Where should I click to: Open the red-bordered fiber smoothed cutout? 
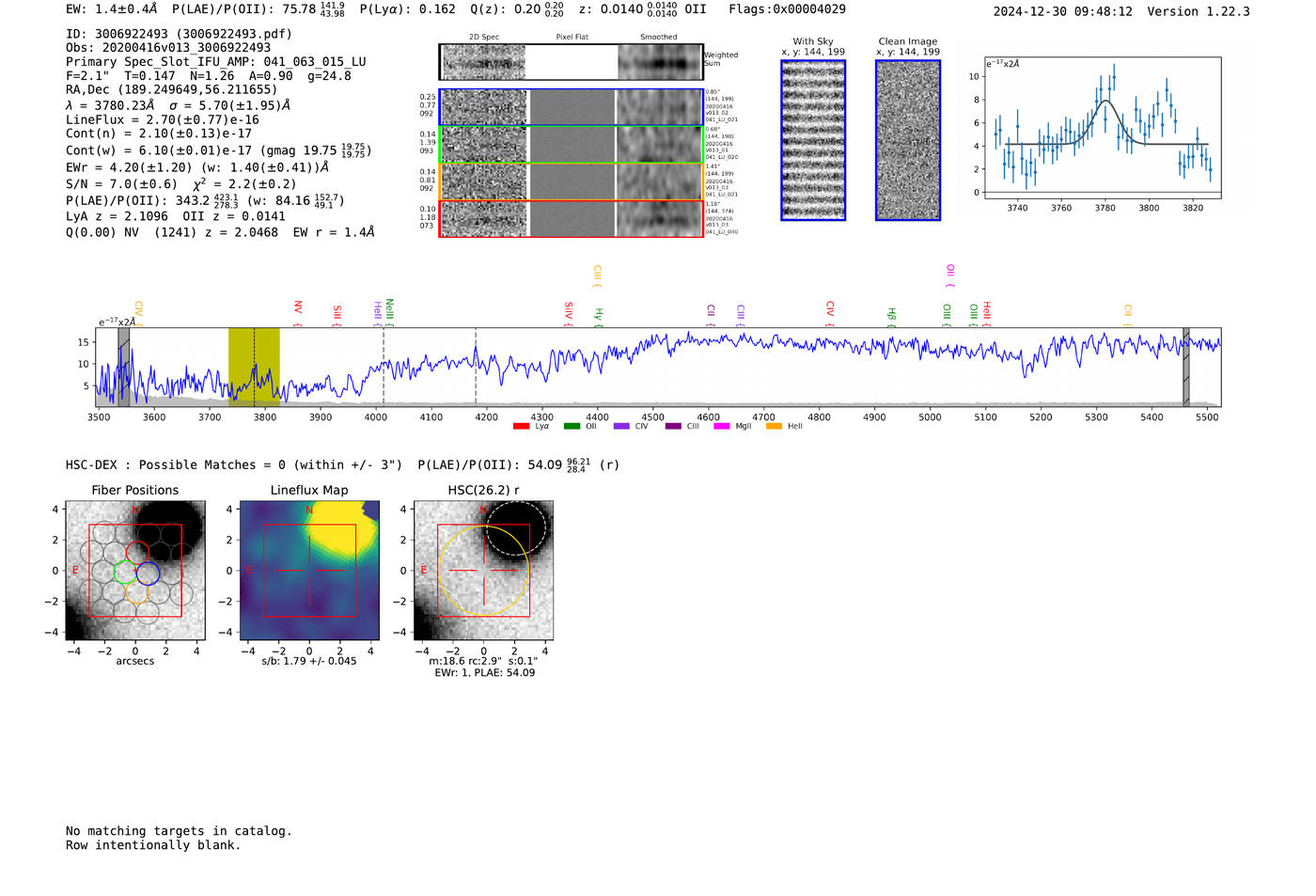[659, 219]
